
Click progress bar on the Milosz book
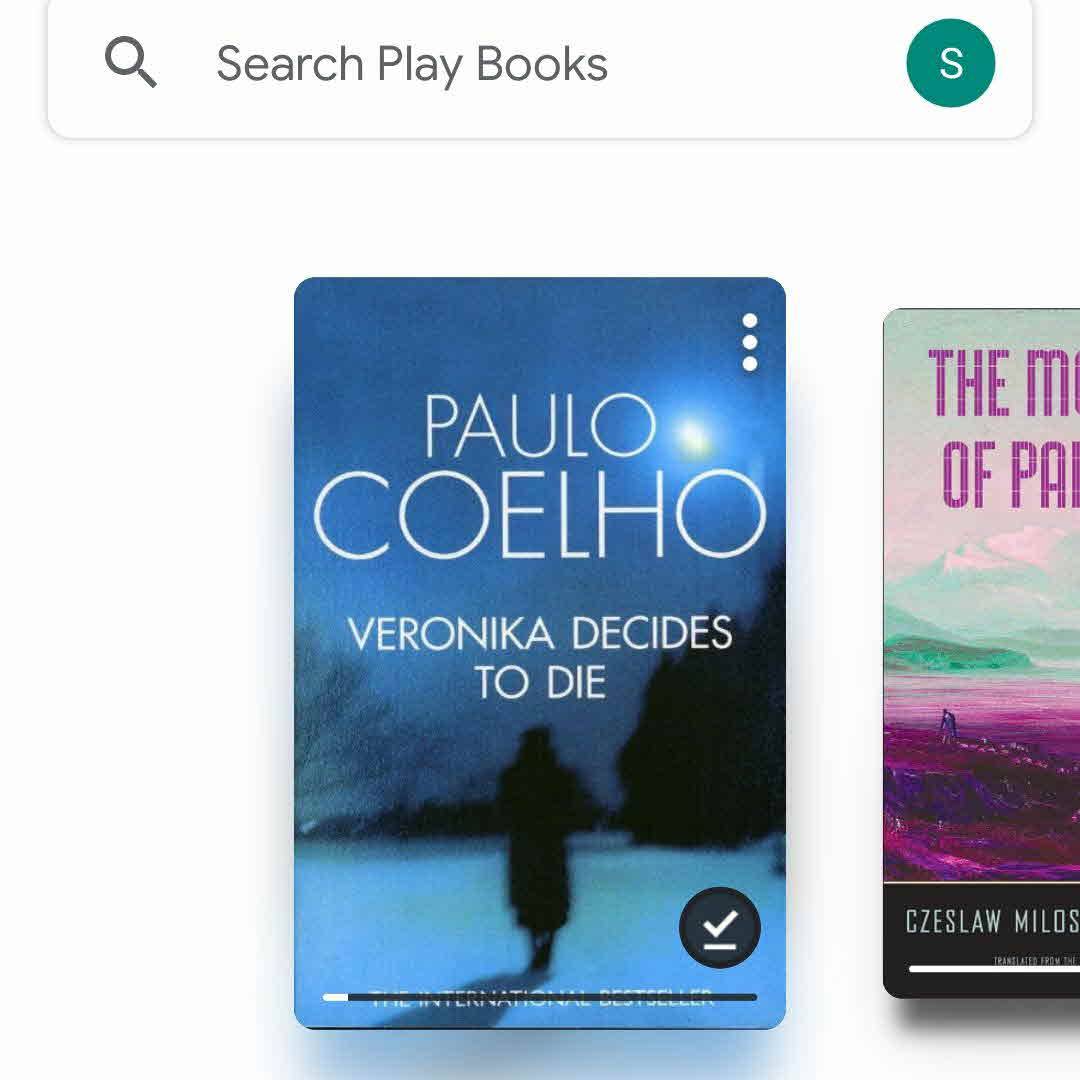click(994, 968)
